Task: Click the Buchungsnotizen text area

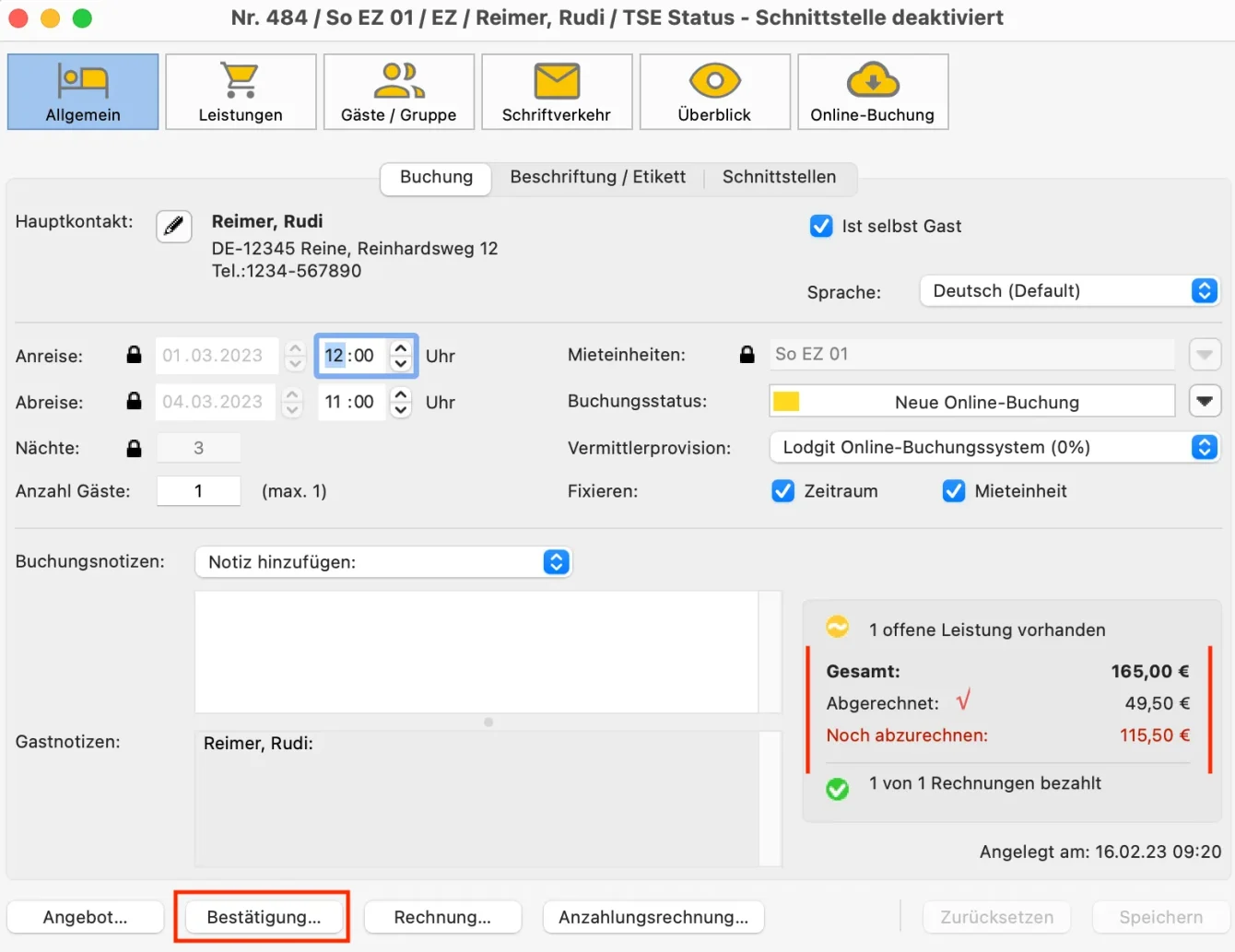Action: point(476,652)
